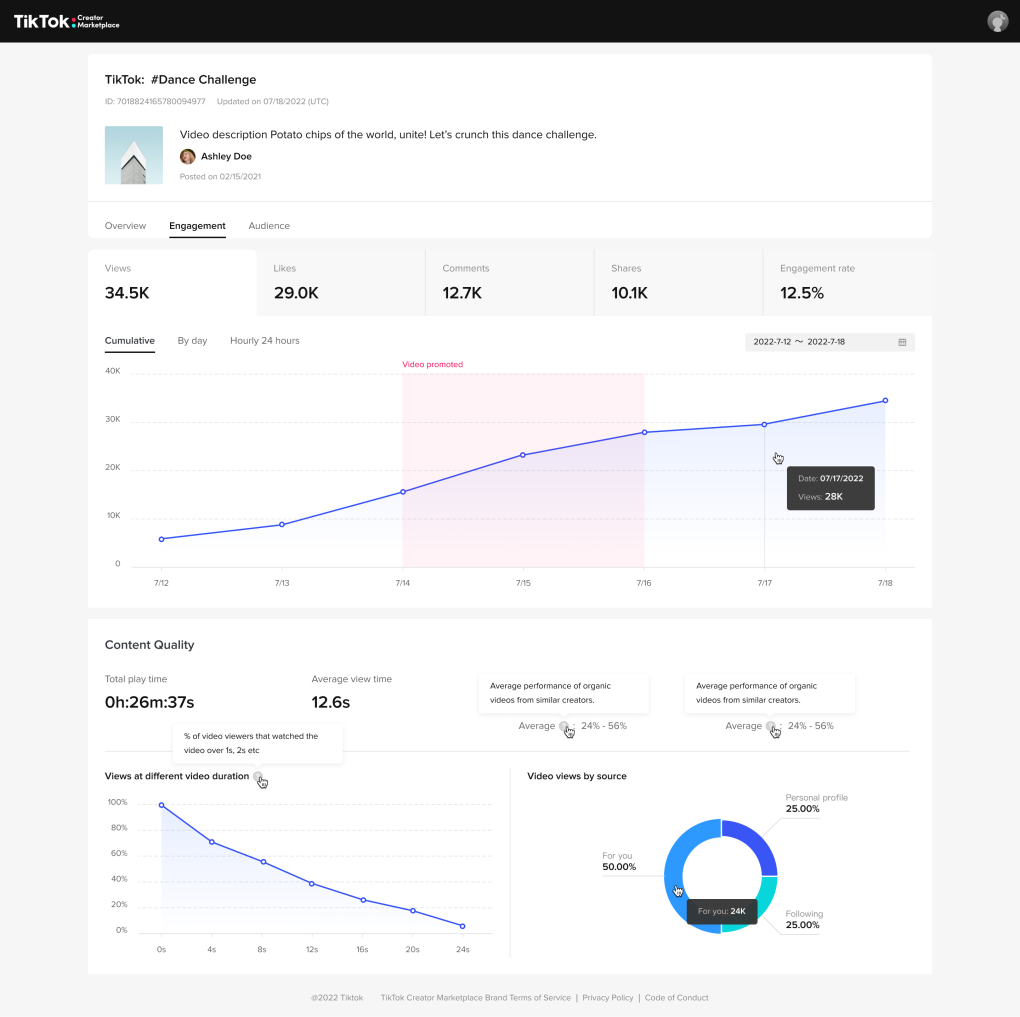Switch to the Audience tab
Viewport: 1020px width, 1017px height.
tap(269, 226)
